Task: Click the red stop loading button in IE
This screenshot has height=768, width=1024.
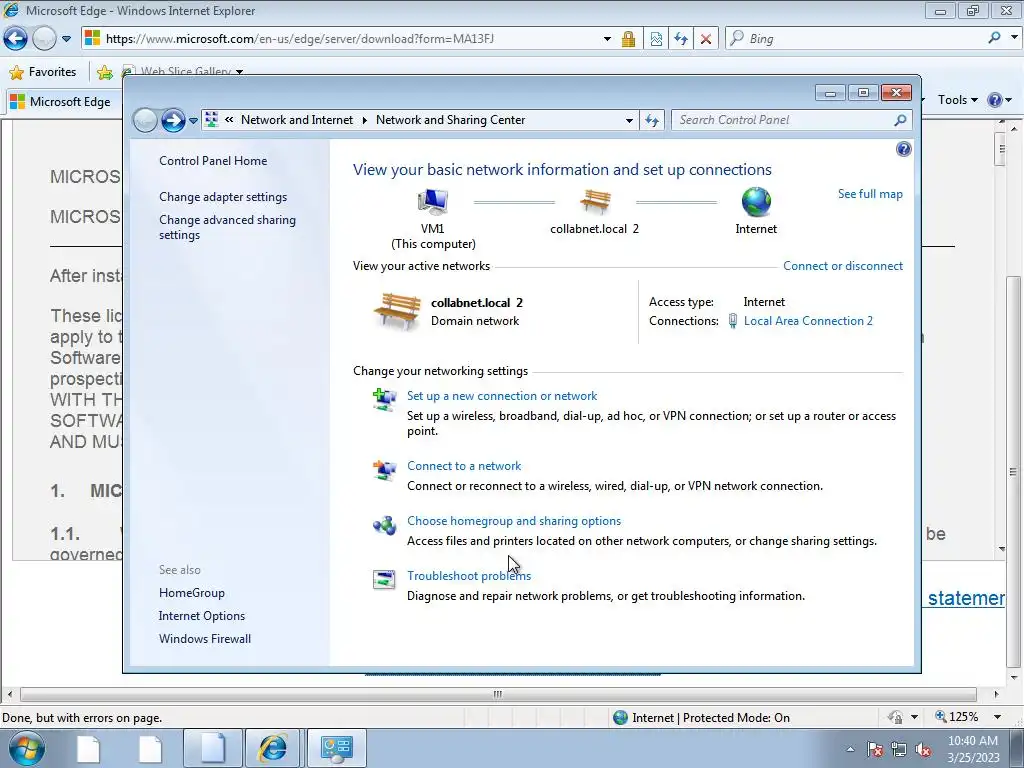Action: pos(706,39)
